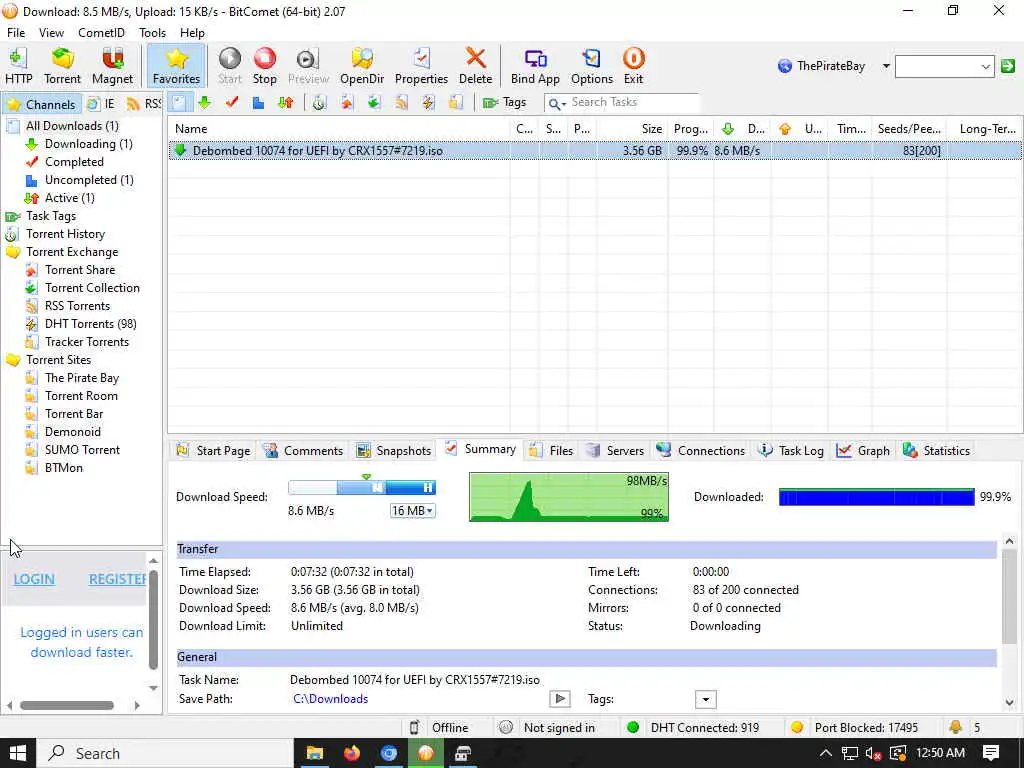
Task: Open the Tools menu
Action: [x=152, y=33]
